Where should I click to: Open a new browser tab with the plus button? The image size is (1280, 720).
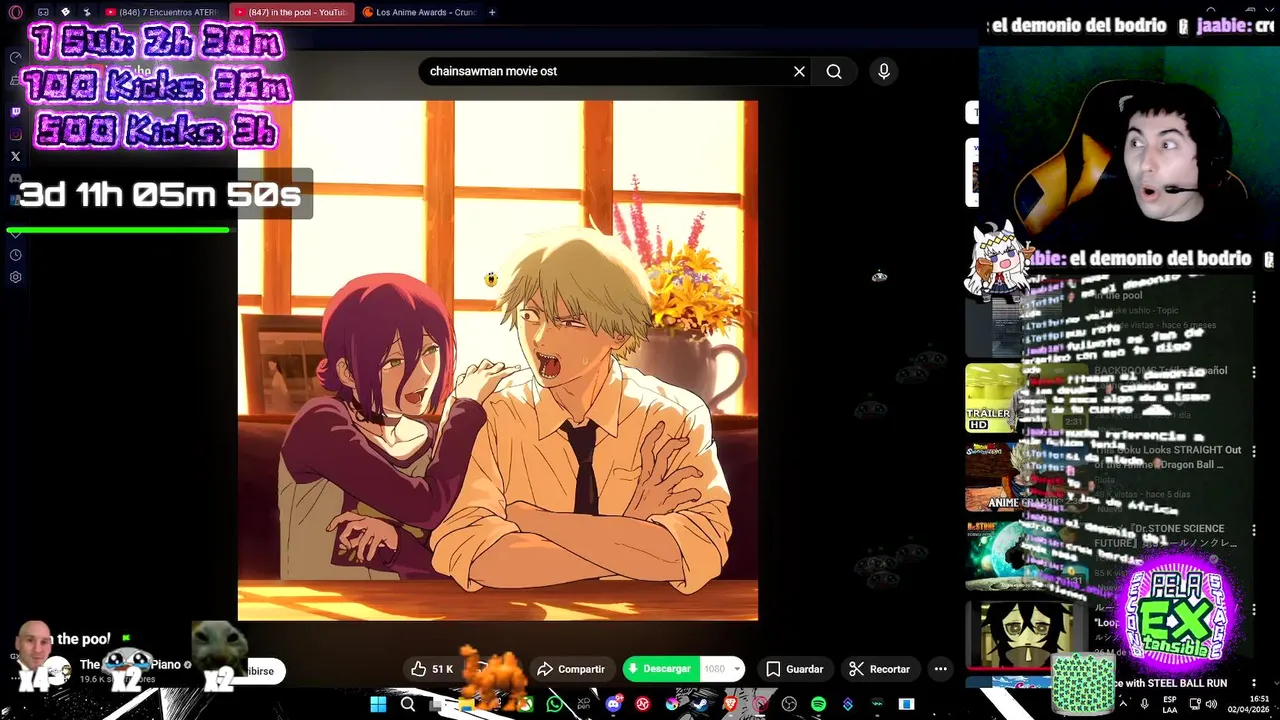tap(492, 12)
